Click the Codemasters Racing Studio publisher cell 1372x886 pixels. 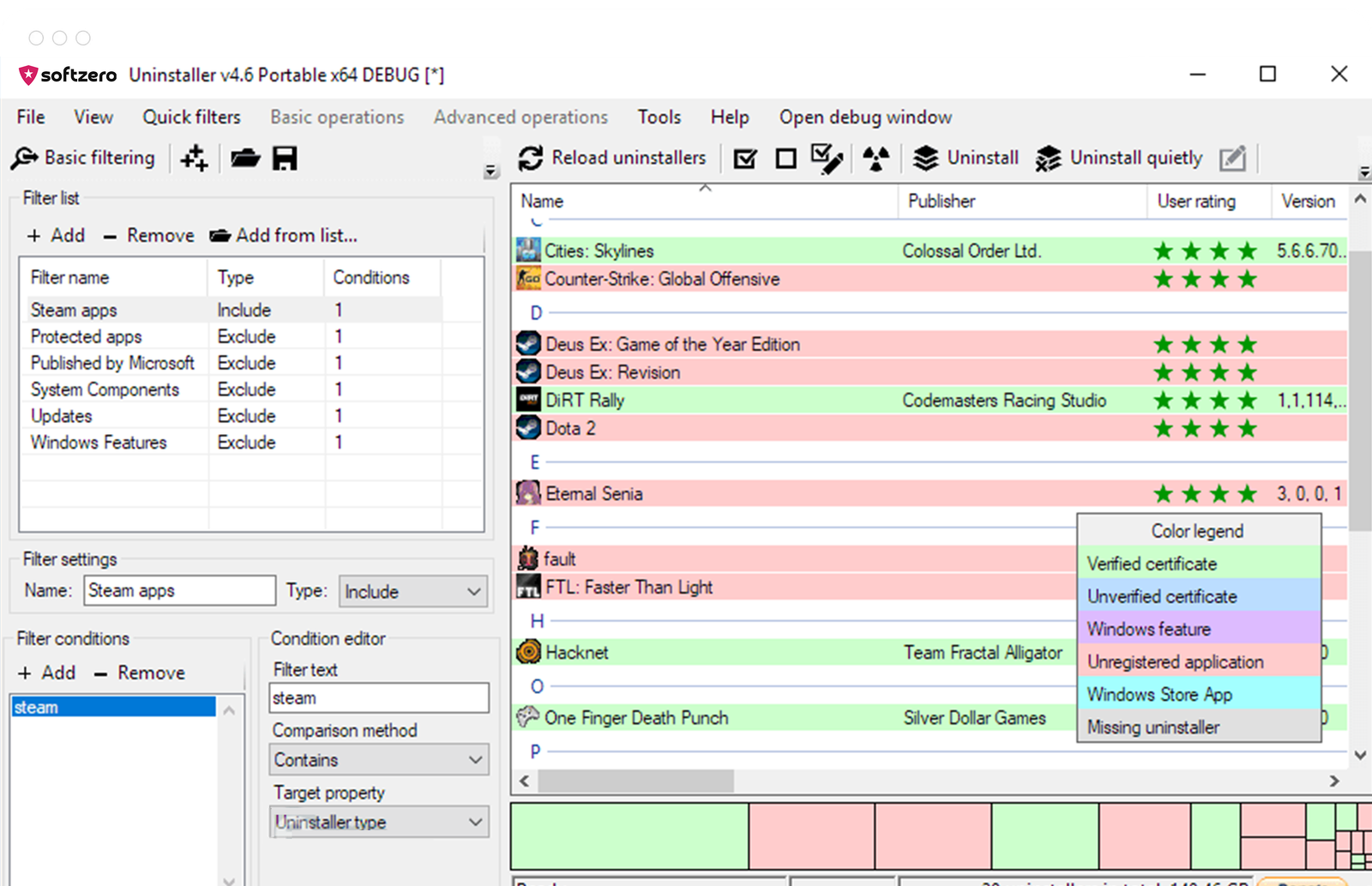pyautogui.click(x=1004, y=401)
